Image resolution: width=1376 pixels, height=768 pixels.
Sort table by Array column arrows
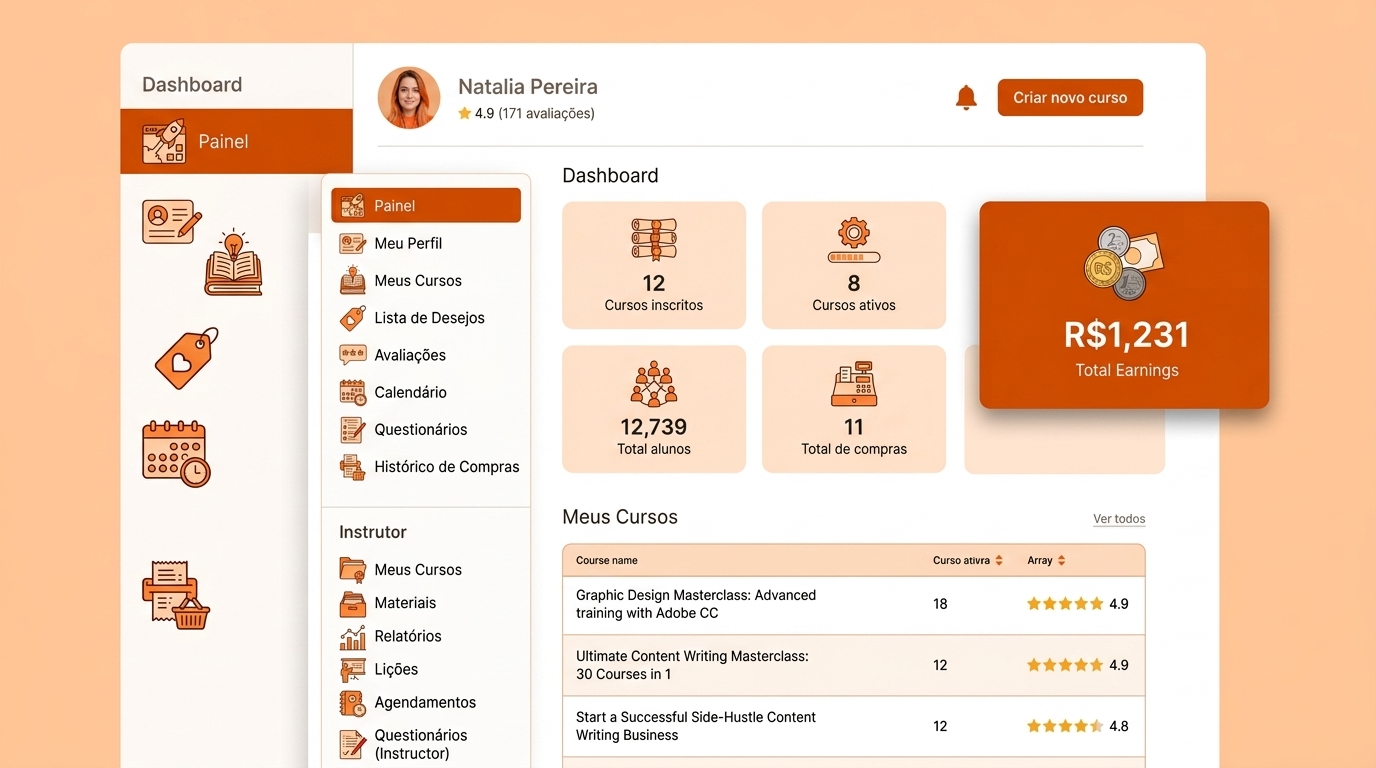[x=1061, y=561]
